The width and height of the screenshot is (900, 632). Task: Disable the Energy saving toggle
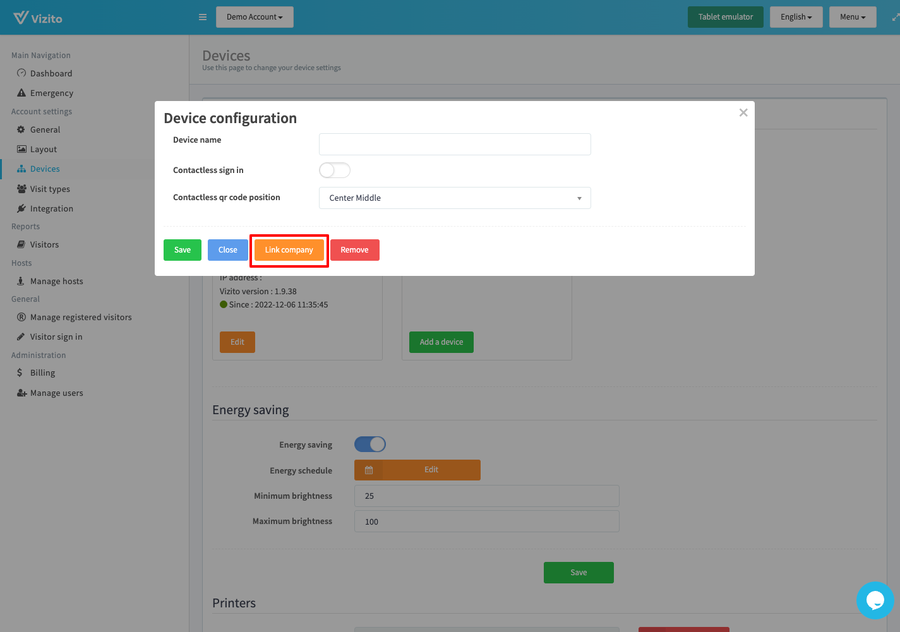tap(370, 445)
